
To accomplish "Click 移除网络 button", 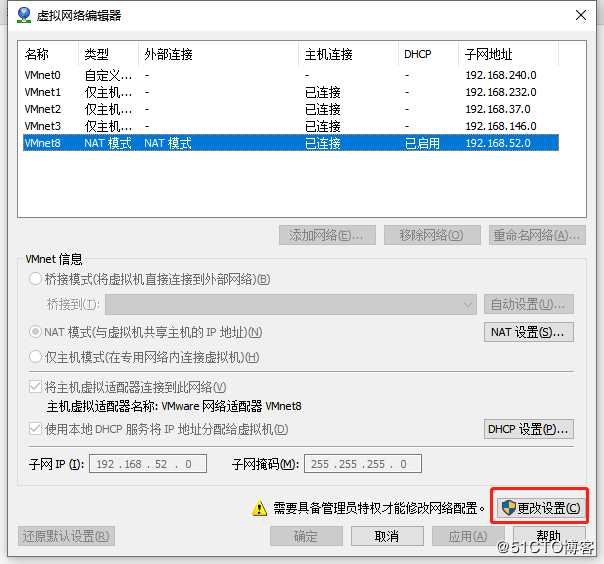I will click(432, 235).
